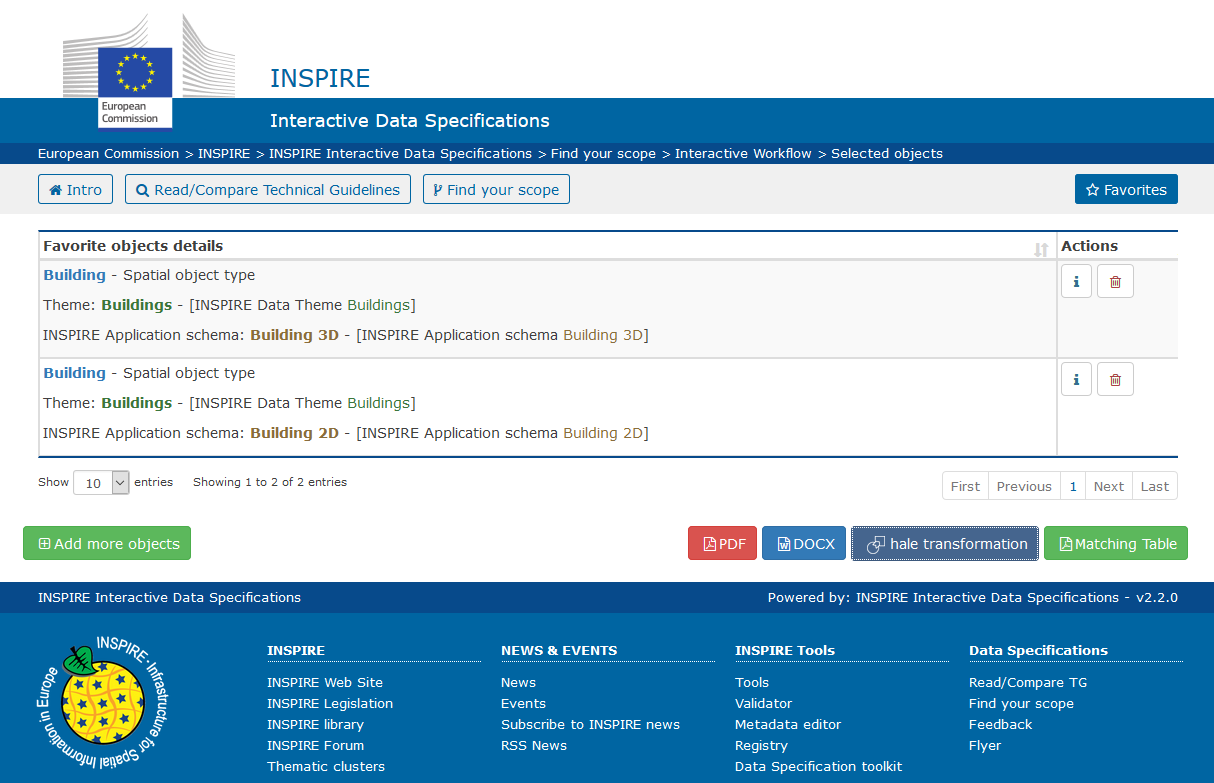The height and width of the screenshot is (783, 1214).
Task: Open info for Building 2D row
Action: (1076, 379)
